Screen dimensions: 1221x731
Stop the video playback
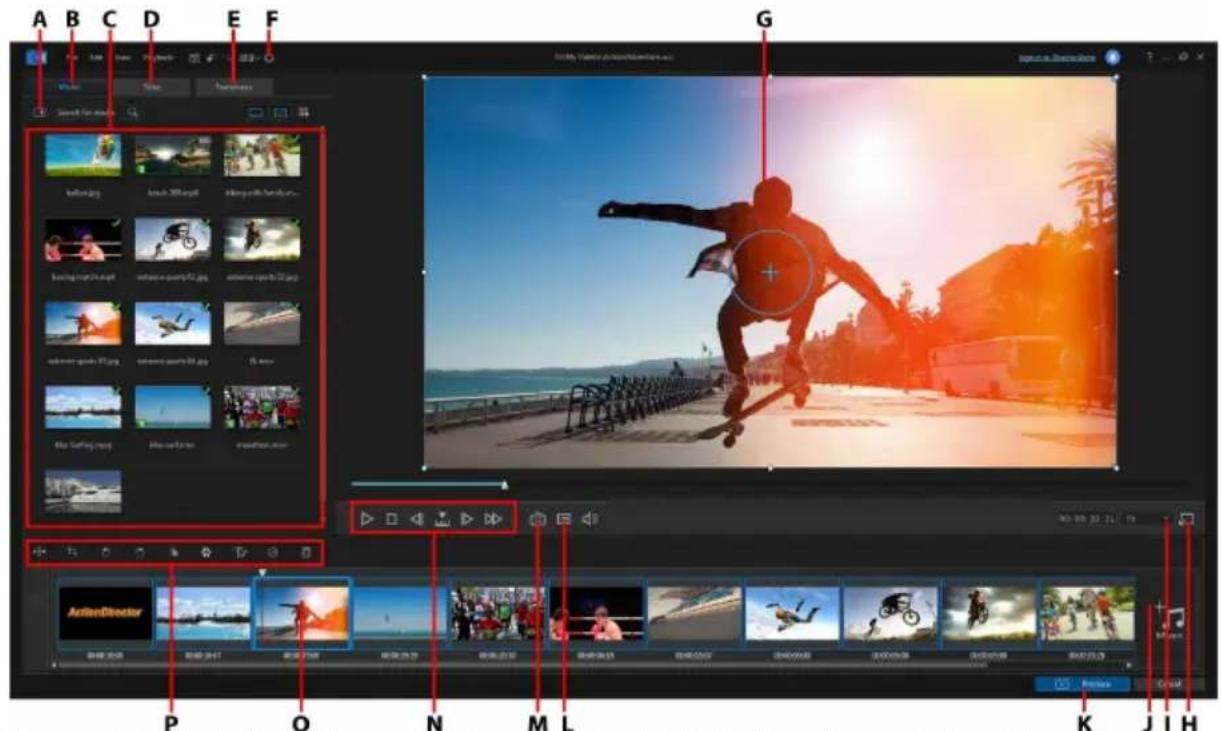[392, 519]
